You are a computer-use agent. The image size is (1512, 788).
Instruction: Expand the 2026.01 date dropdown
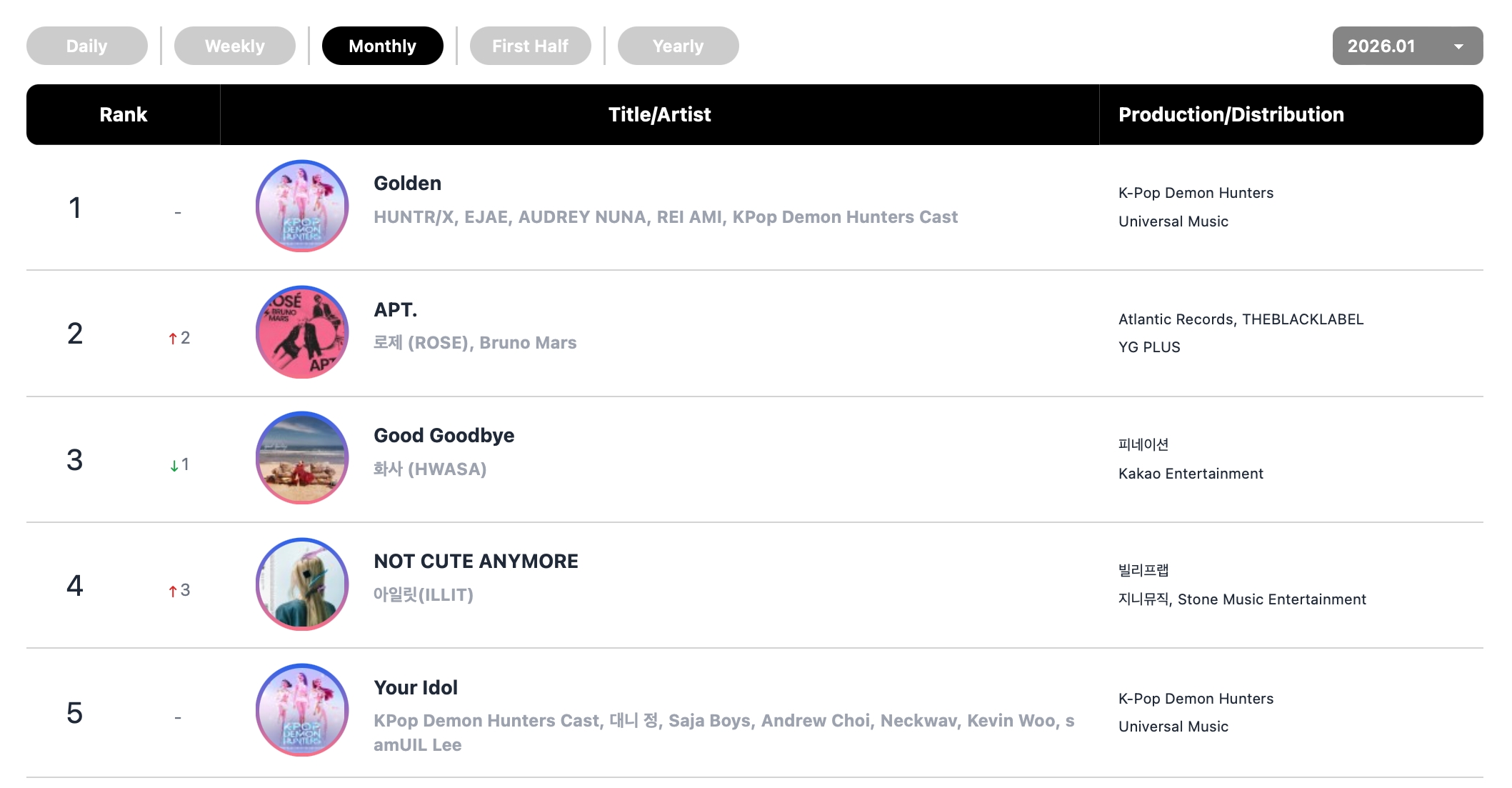pos(1407,46)
